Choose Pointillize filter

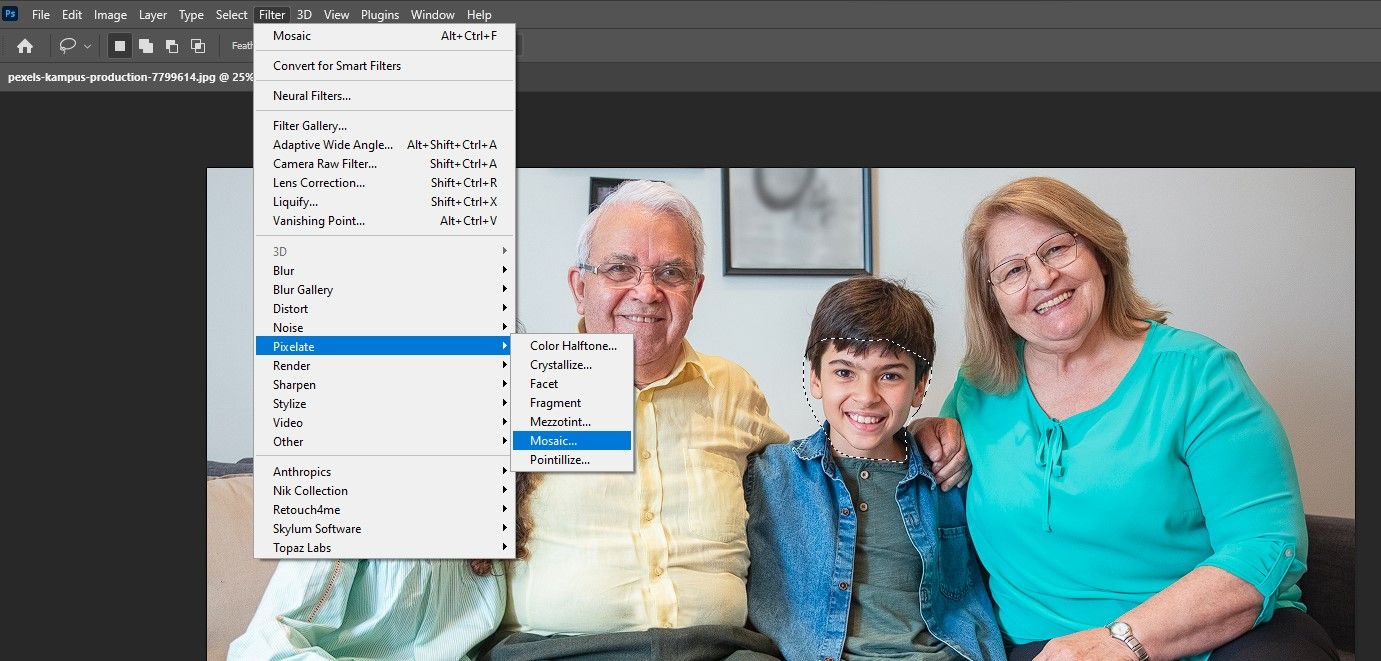coord(572,460)
